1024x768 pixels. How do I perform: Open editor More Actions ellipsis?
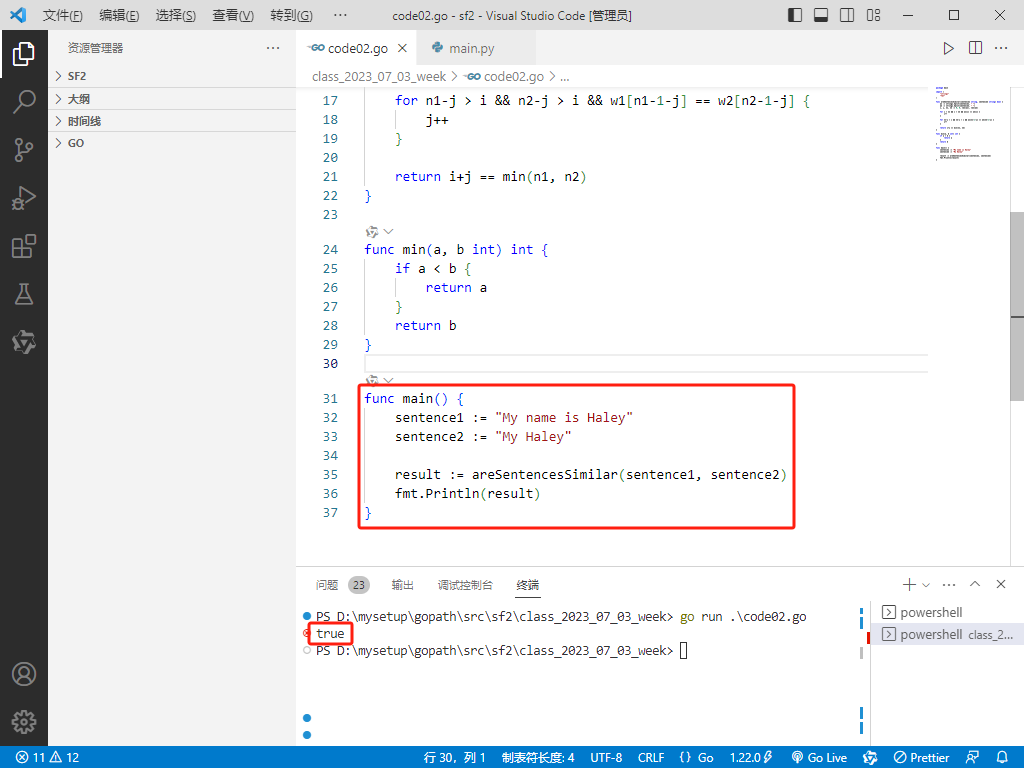(1001, 48)
